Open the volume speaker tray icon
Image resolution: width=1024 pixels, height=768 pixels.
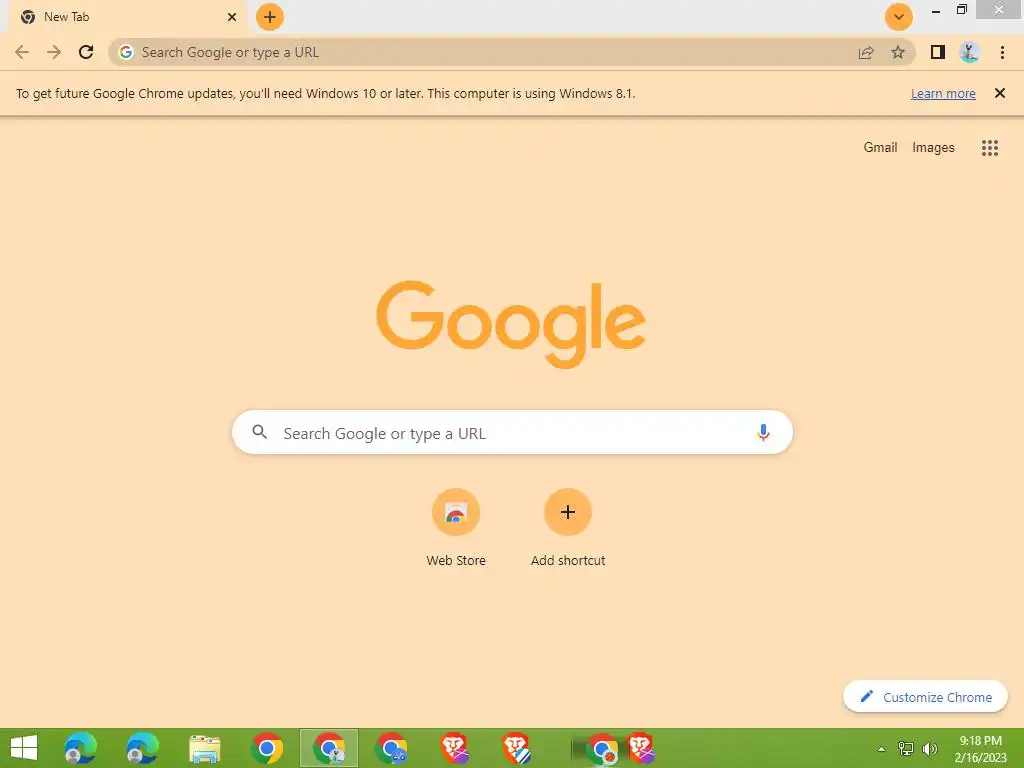(x=930, y=749)
